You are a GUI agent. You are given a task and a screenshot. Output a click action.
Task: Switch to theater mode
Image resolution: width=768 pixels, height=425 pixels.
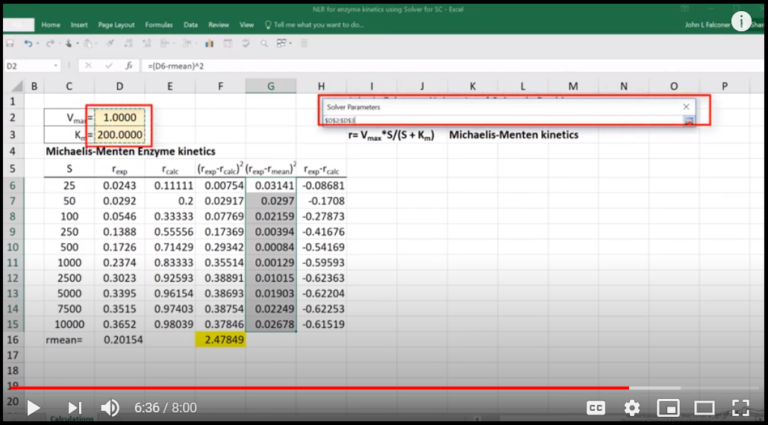click(704, 407)
